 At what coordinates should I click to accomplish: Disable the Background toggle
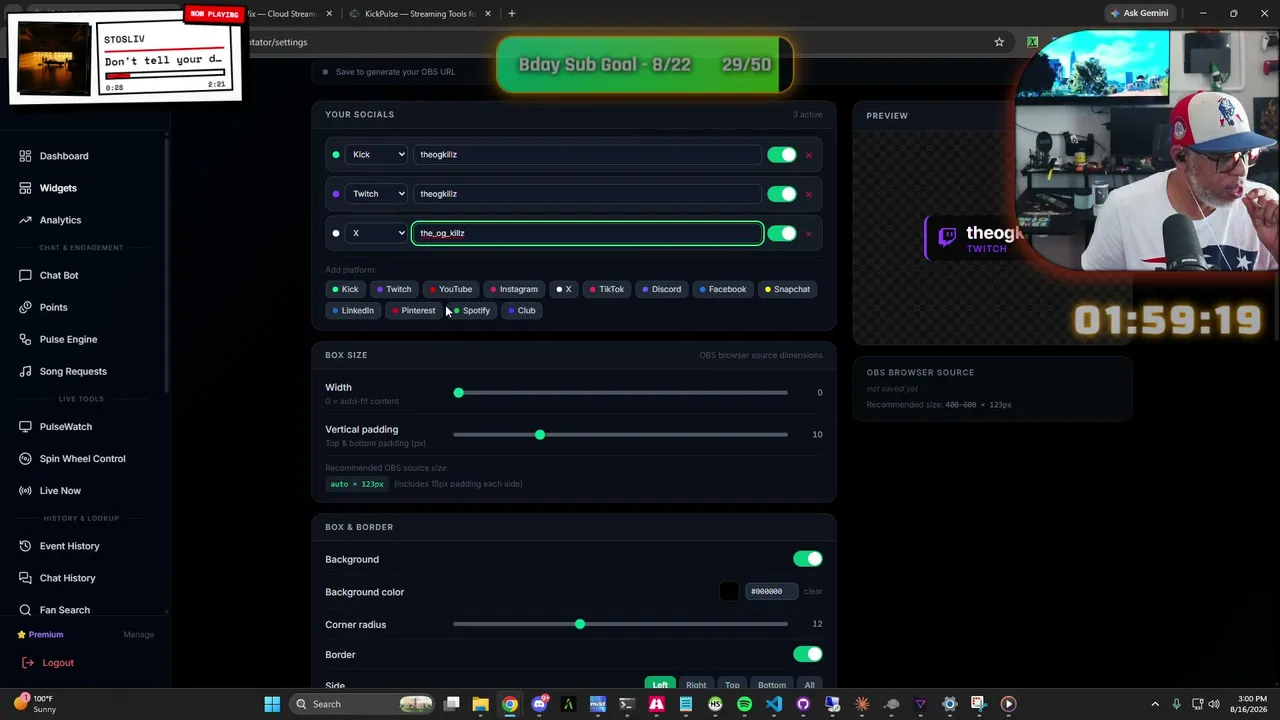(x=807, y=559)
